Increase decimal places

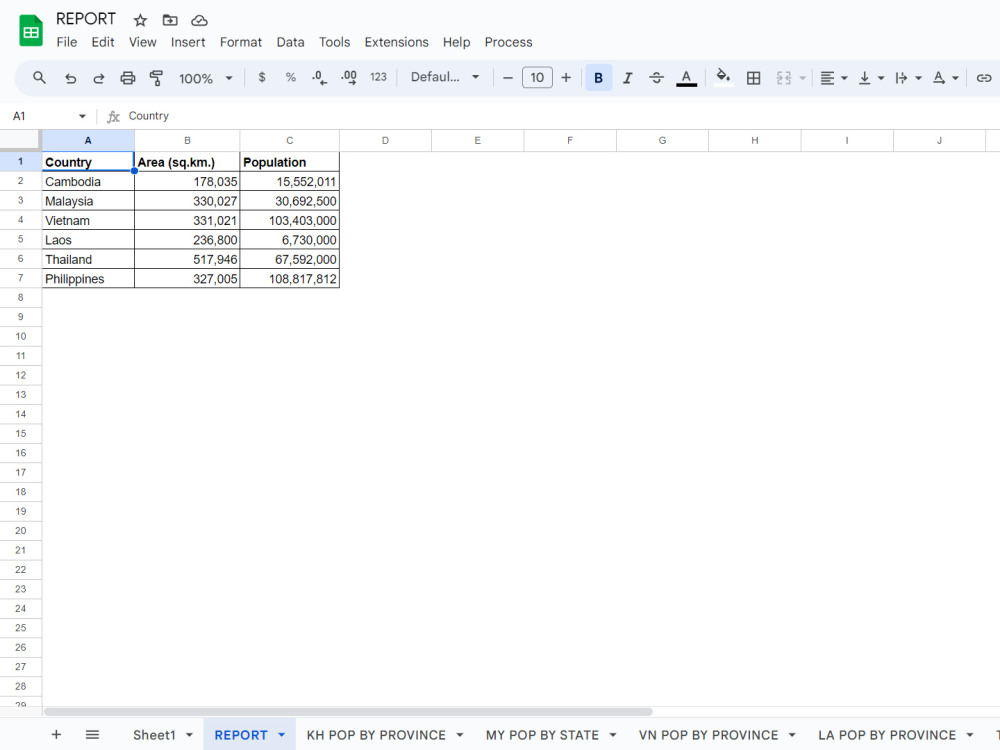pos(349,78)
